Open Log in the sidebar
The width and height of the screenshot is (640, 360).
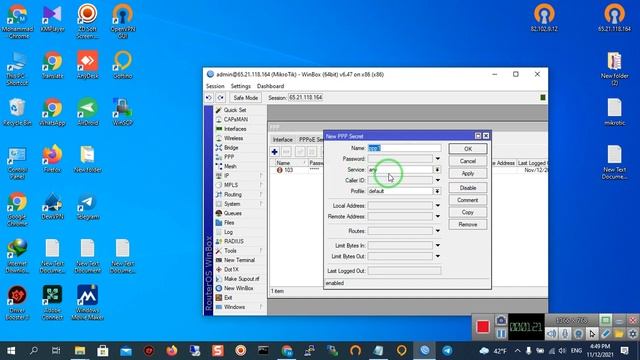click(228, 232)
